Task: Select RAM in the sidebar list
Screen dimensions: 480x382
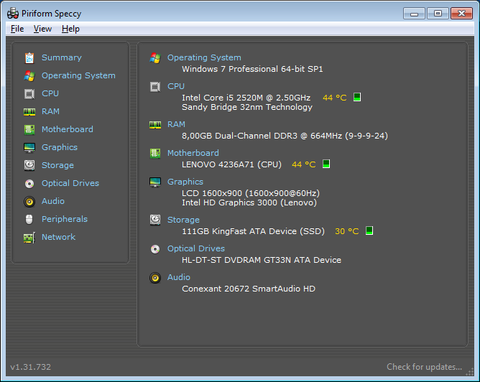Action: point(50,112)
